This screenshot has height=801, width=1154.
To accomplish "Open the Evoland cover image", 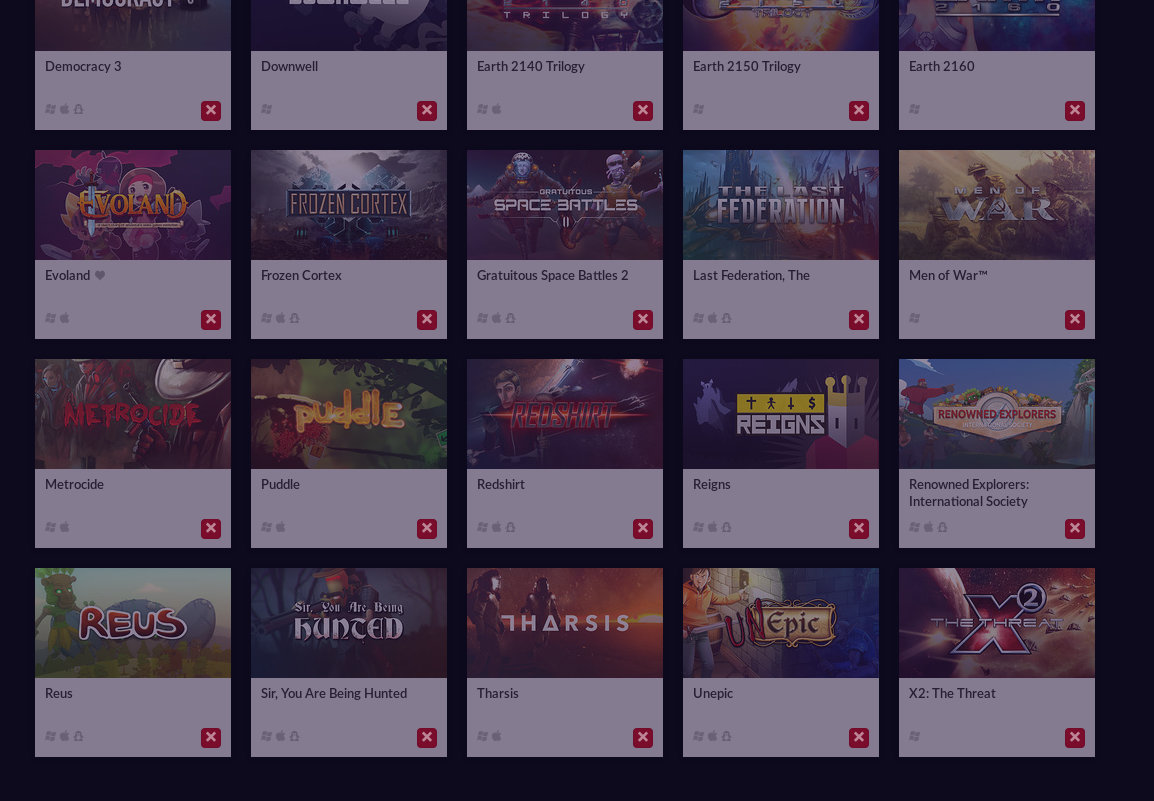I will [x=133, y=205].
